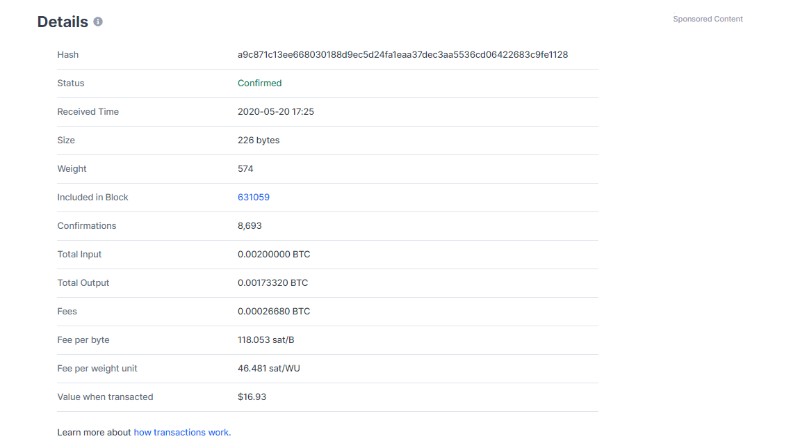Click the Sponsored Content label
The height and width of the screenshot is (448, 800).
pyautogui.click(x=708, y=19)
